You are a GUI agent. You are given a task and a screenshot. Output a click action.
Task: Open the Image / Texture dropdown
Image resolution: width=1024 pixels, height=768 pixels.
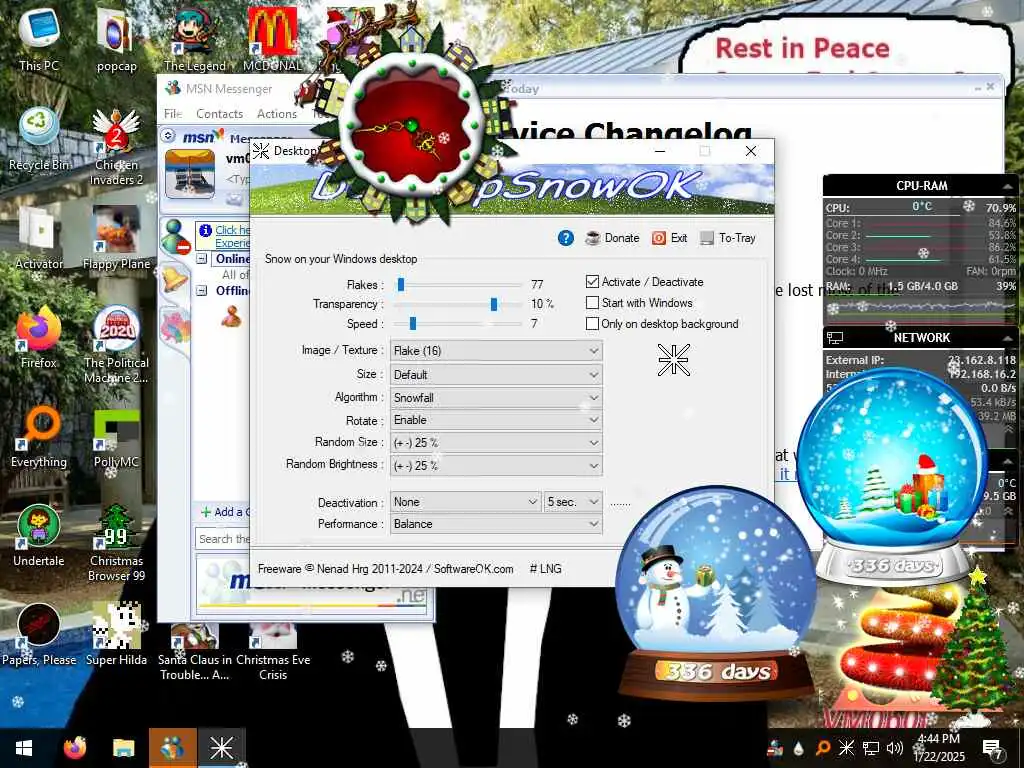tap(496, 351)
